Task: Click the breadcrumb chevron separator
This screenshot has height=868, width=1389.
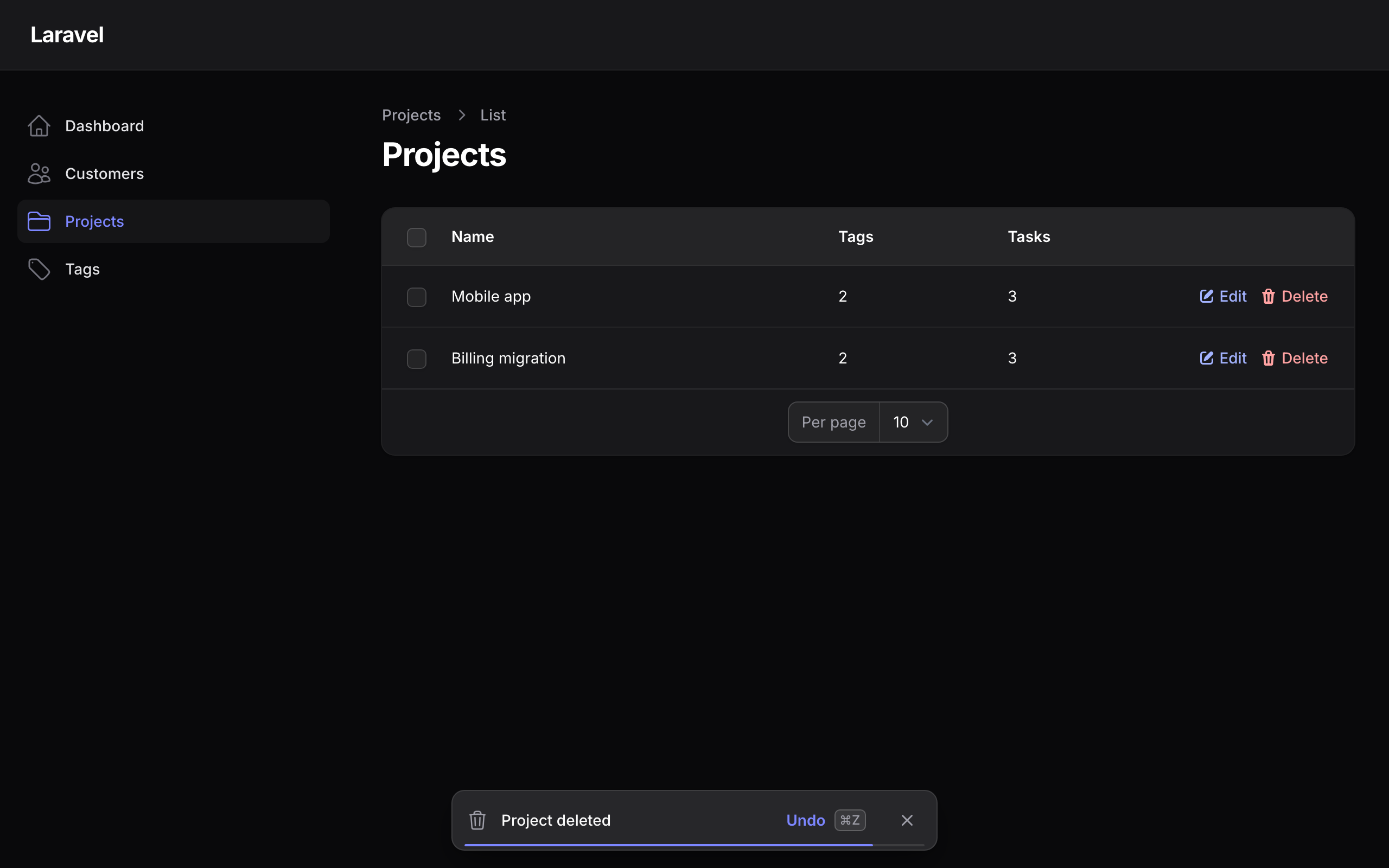Action: tap(462, 115)
